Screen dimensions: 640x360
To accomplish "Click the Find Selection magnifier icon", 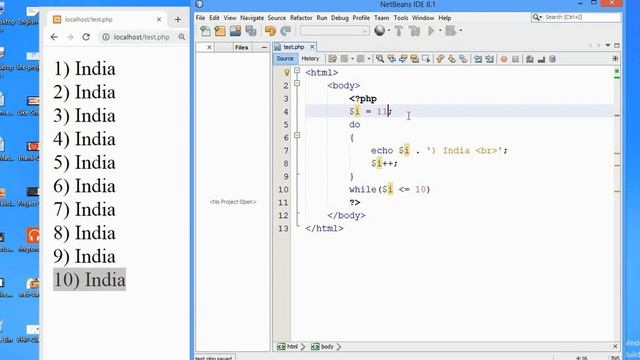I will click(380, 59).
